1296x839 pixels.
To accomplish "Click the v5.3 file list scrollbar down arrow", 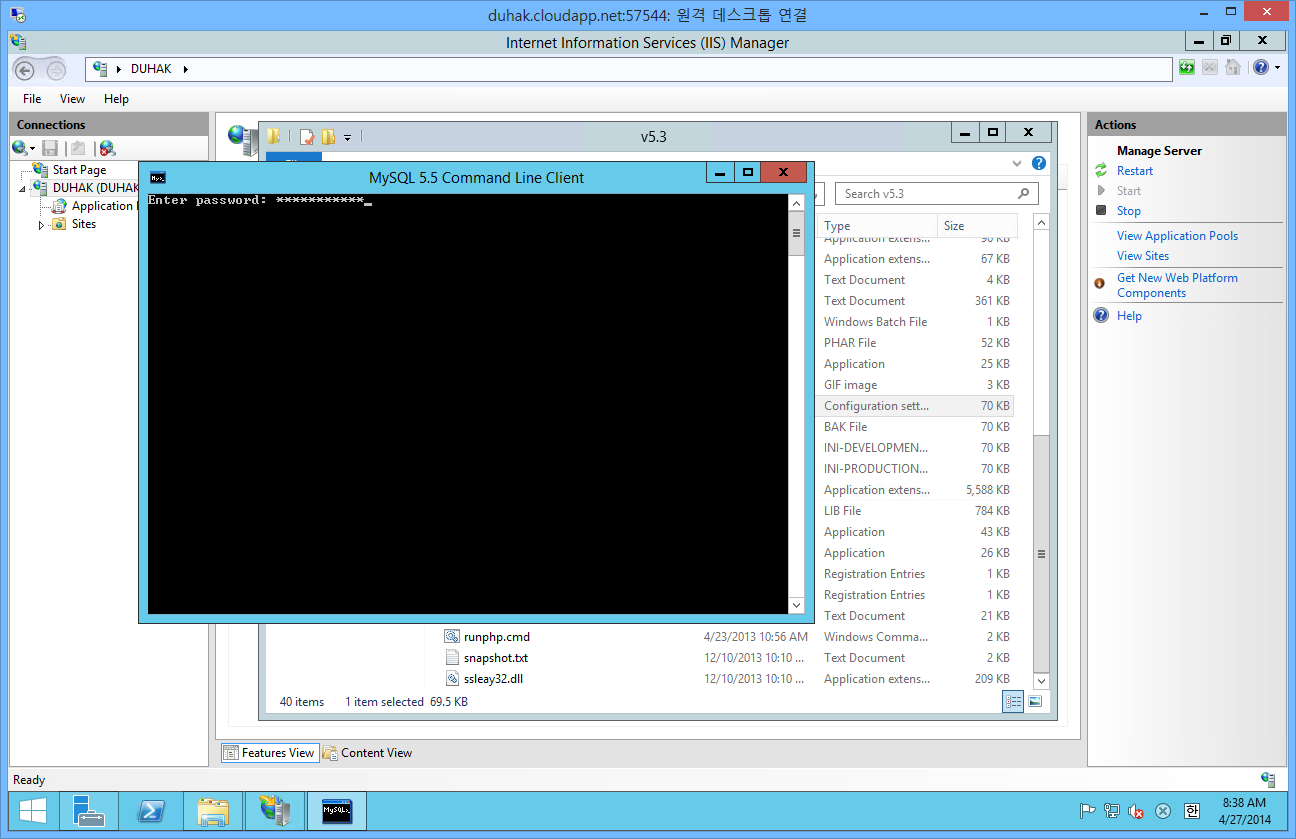I will [x=1041, y=681].
